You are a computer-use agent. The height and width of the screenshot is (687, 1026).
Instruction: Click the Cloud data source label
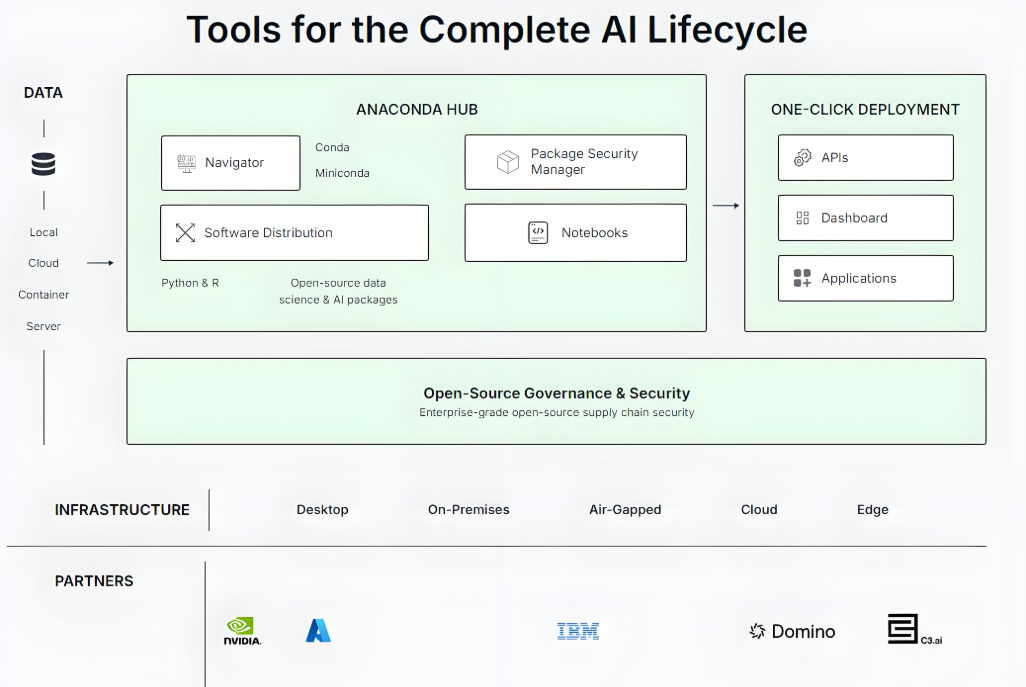43,263
